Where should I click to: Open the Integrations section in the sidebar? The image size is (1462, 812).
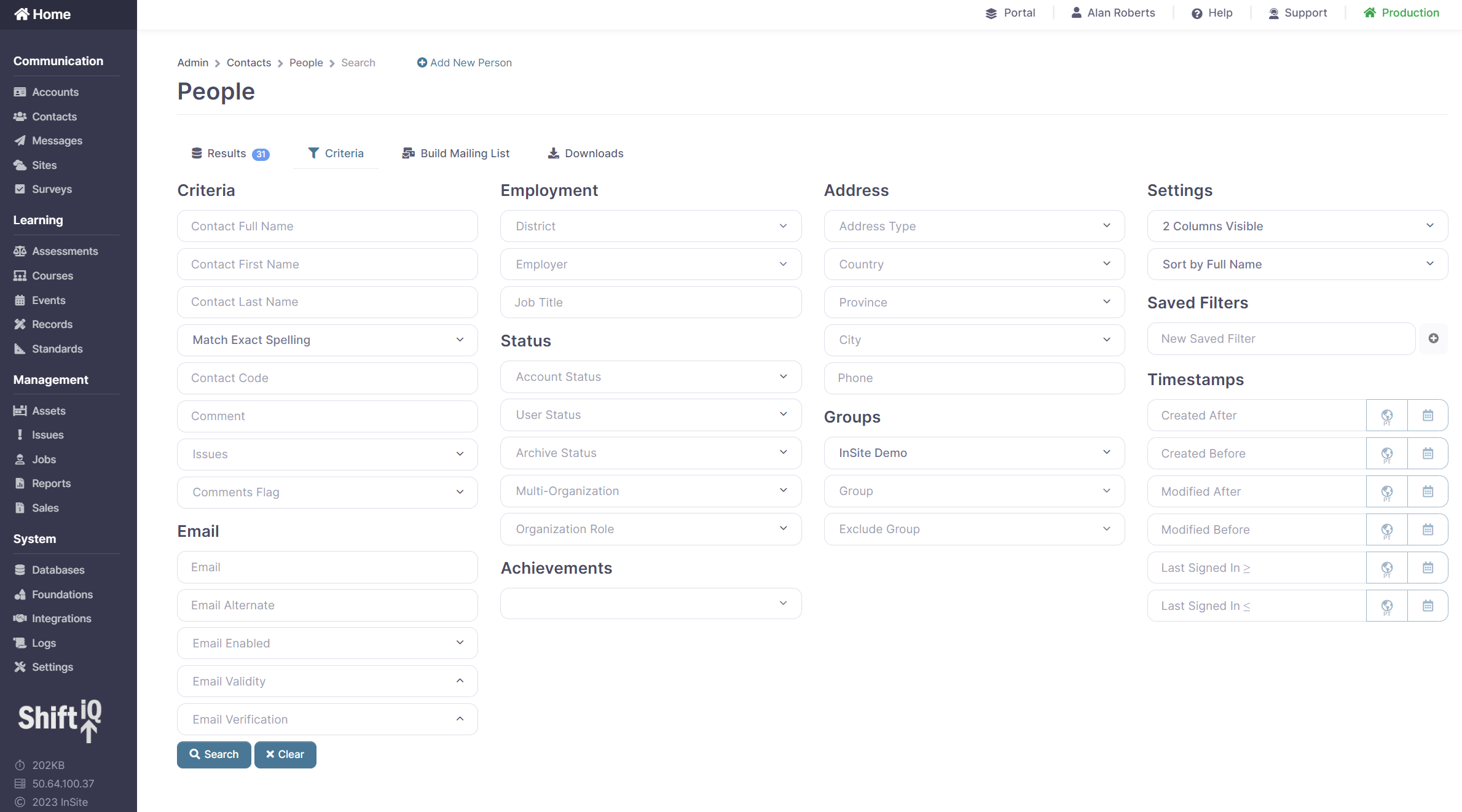tap(61, 619)
